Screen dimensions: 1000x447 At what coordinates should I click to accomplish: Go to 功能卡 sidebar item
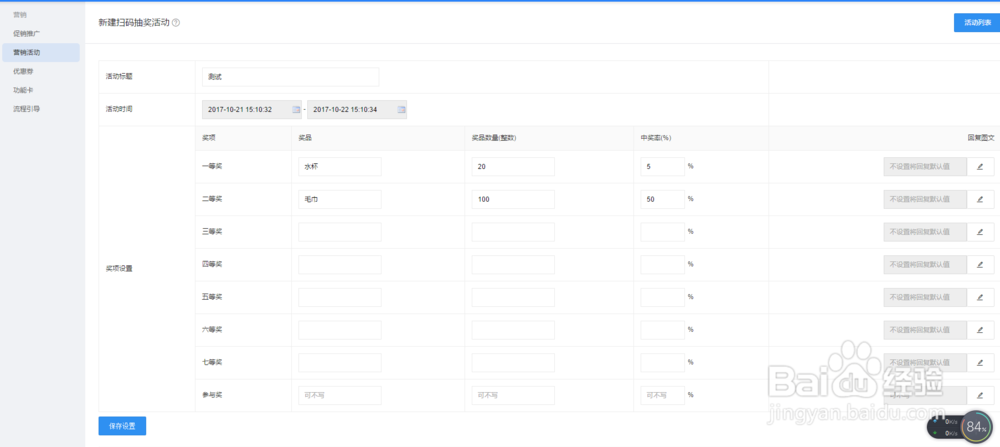[x=25, y=90]
